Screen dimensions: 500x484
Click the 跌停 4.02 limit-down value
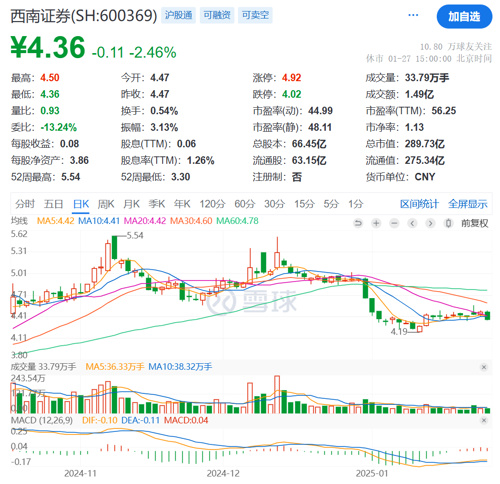click(291, 94)
